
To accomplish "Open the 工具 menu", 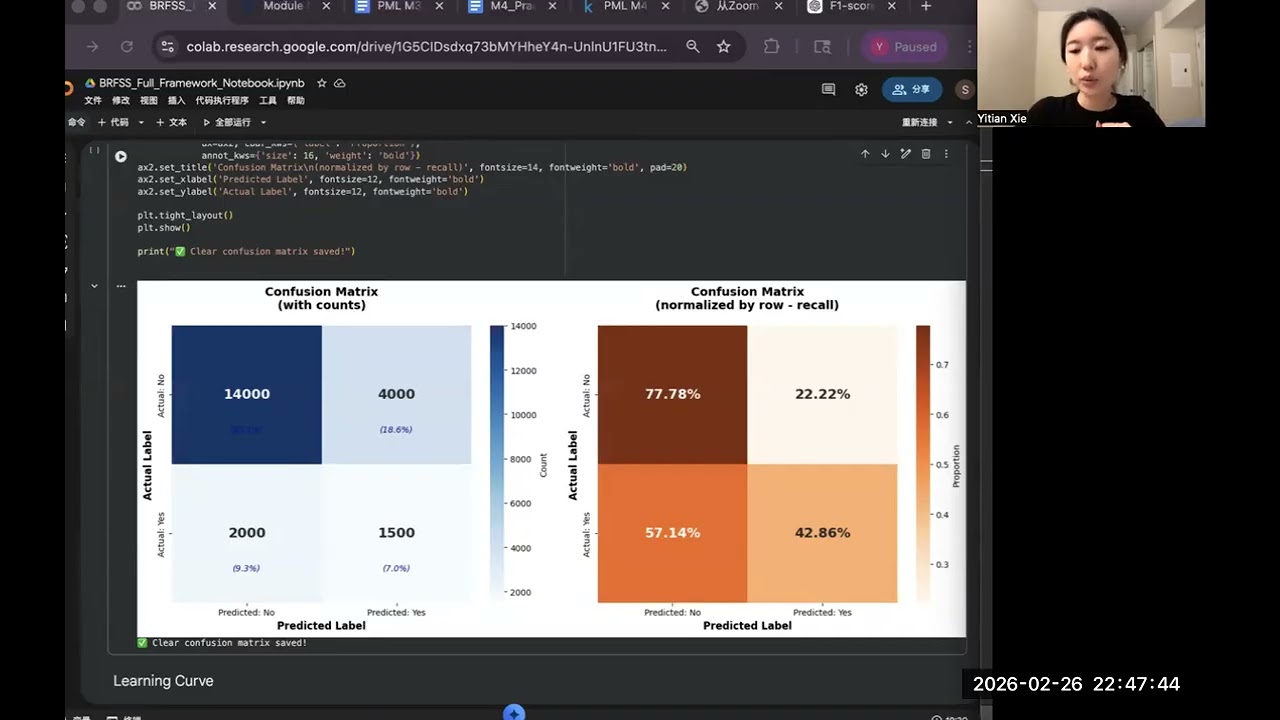I will point(268,101).
